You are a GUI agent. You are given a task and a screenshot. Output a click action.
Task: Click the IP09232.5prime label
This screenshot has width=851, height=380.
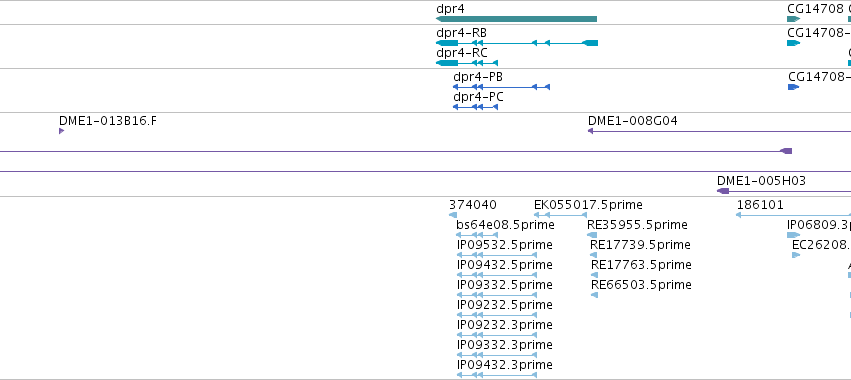point(505,305)
